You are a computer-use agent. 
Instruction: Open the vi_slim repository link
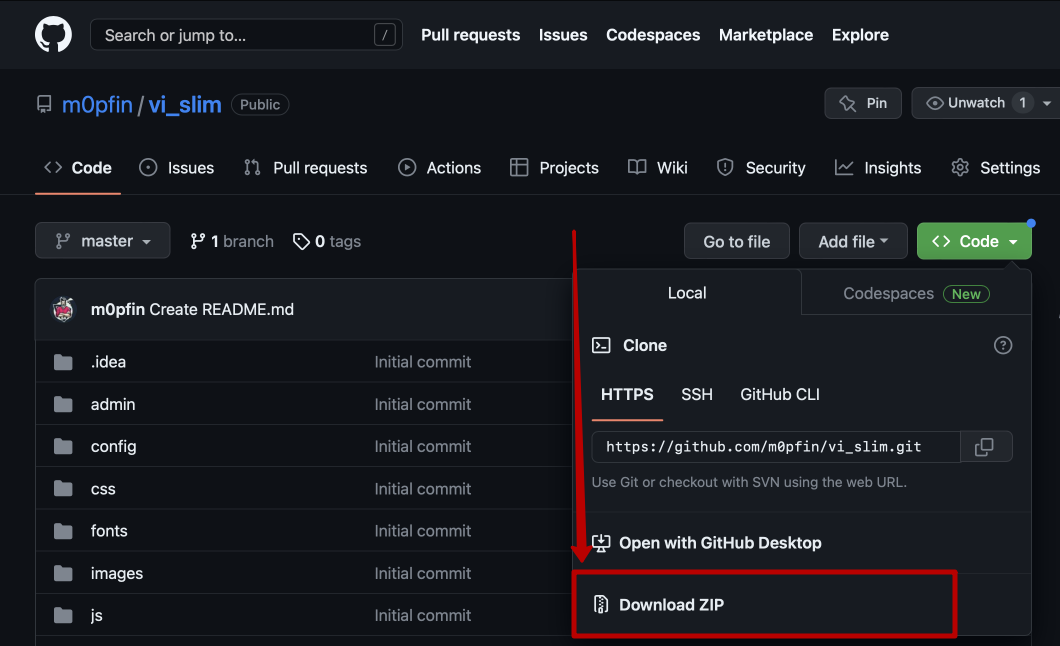coord(185,105)
